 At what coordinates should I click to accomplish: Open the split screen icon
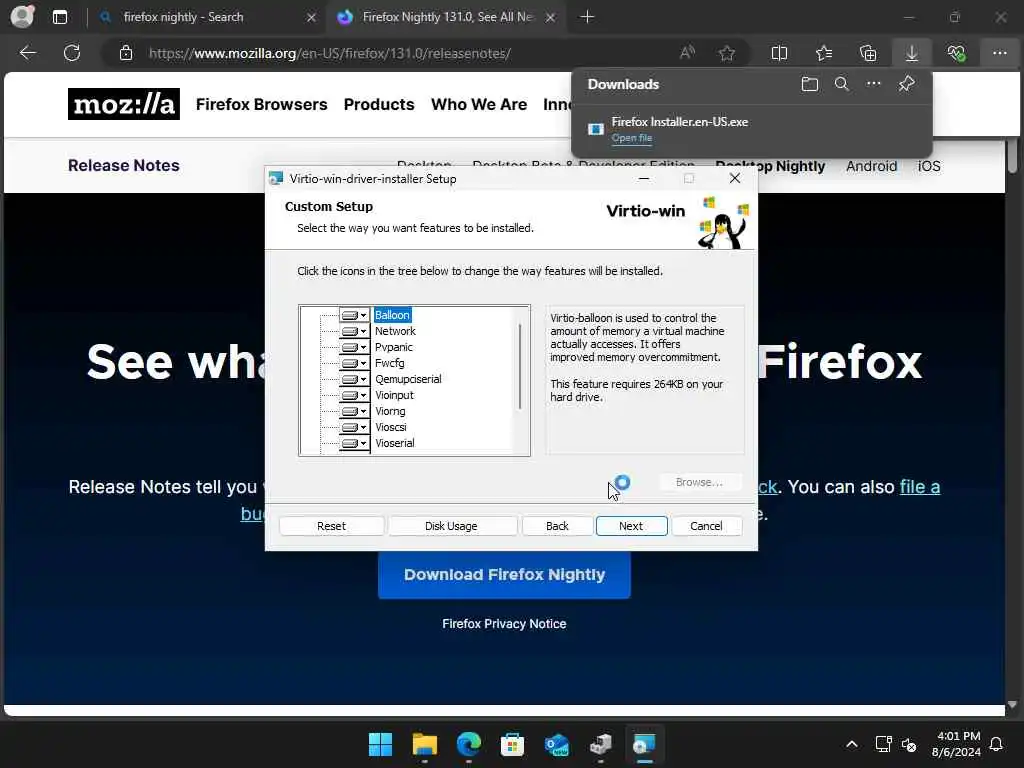click(x=779, y=53)
